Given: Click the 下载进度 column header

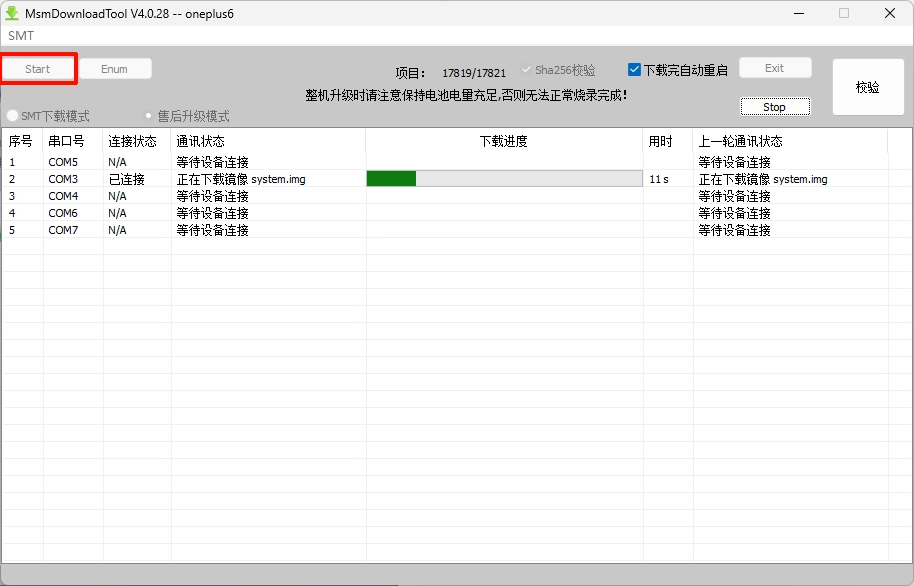Looking at the screenshot, I should click(x=503, y=142).
